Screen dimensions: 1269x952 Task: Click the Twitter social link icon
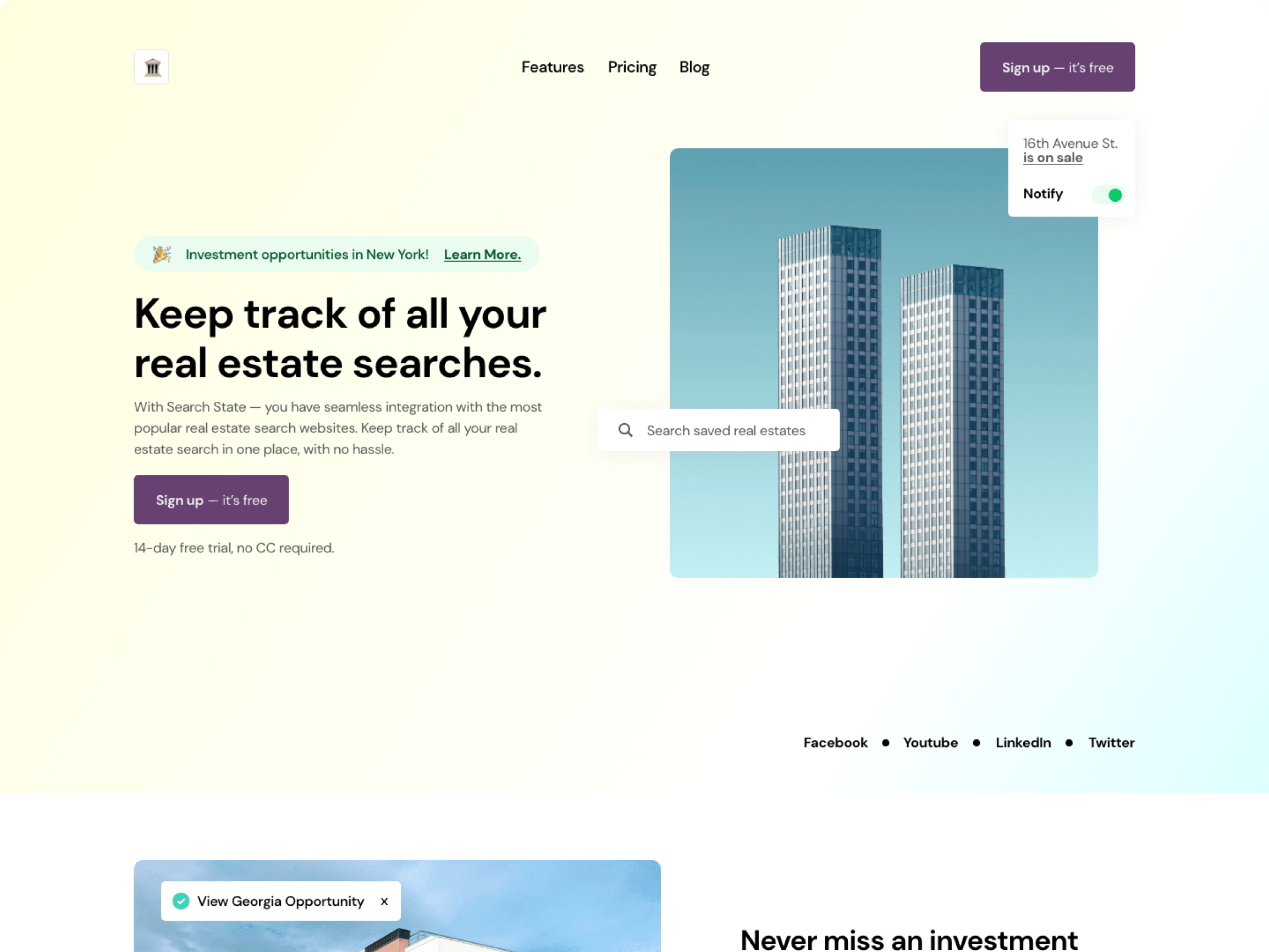coord(1111,742)
